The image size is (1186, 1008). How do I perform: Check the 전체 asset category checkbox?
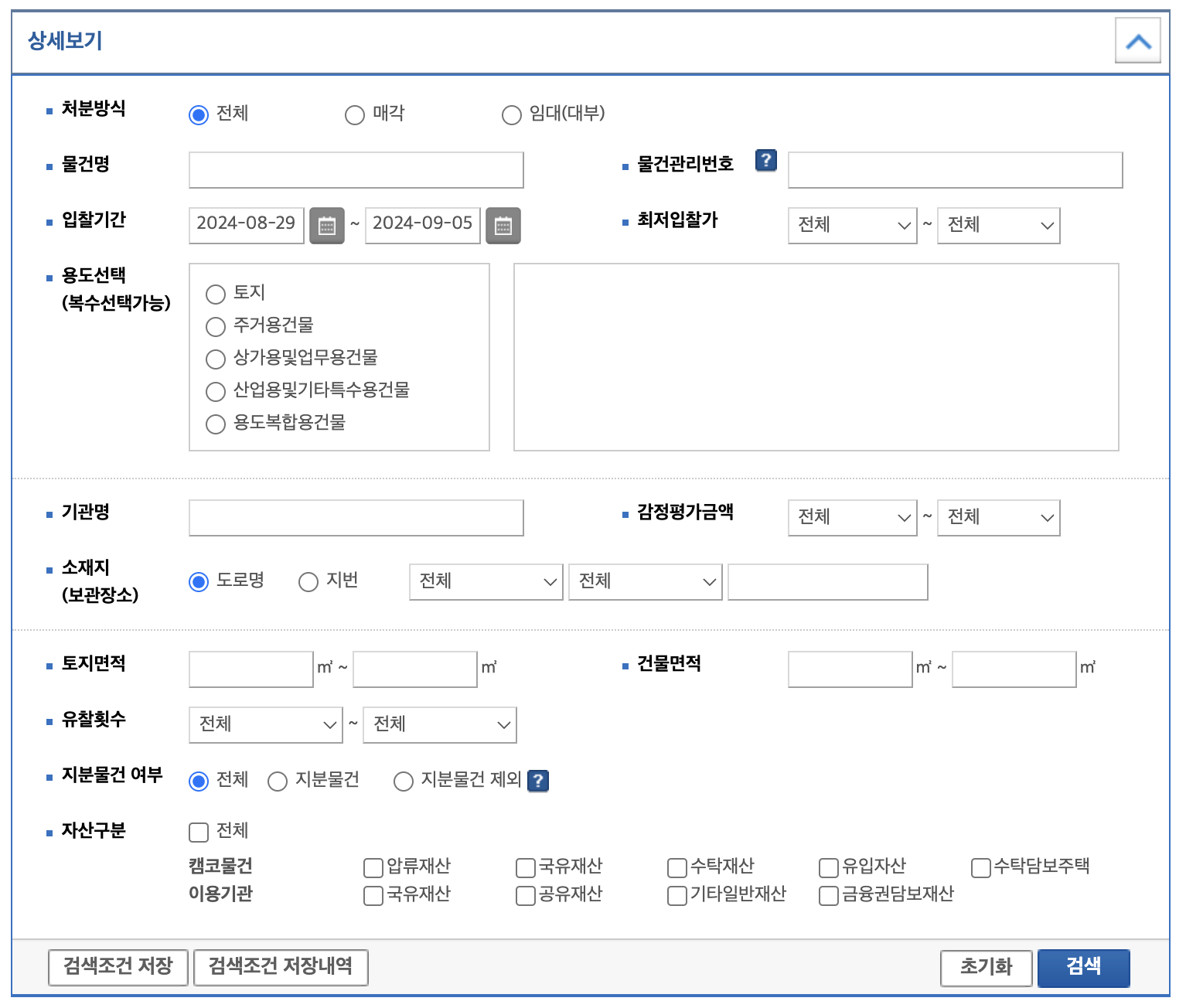pyautogui.click(x=197, y=832)
